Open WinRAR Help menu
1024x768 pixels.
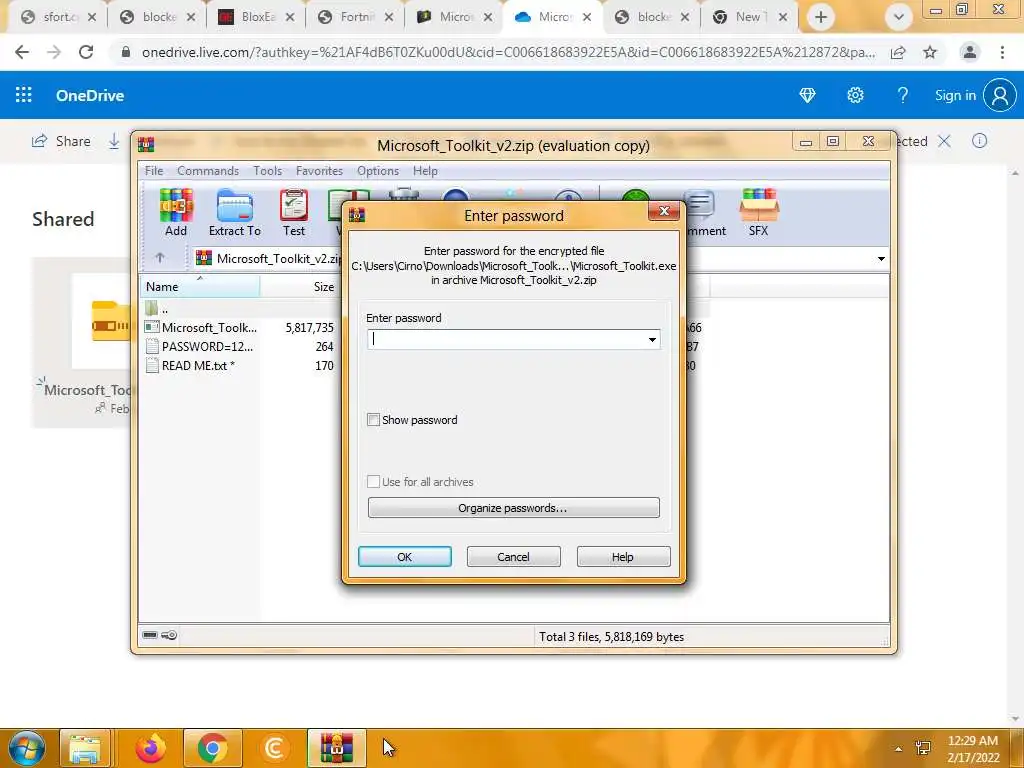click(425, 170)
